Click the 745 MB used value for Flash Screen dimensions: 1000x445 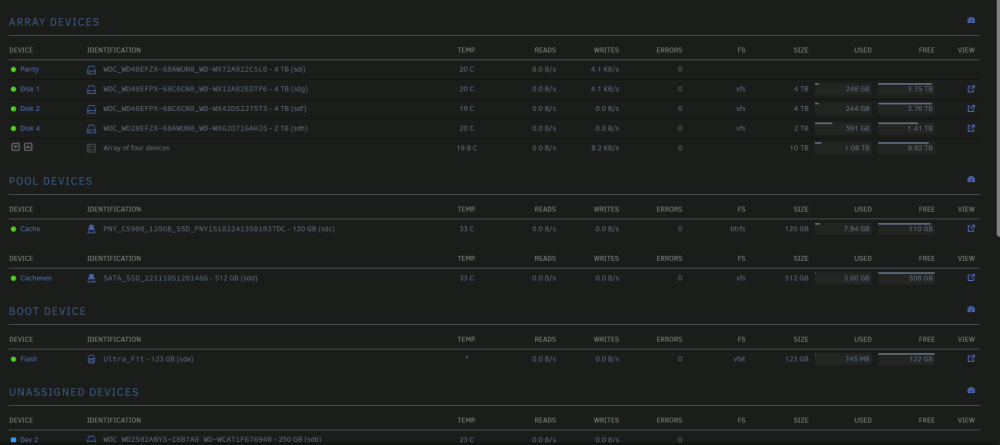click(x=857, y=360)
